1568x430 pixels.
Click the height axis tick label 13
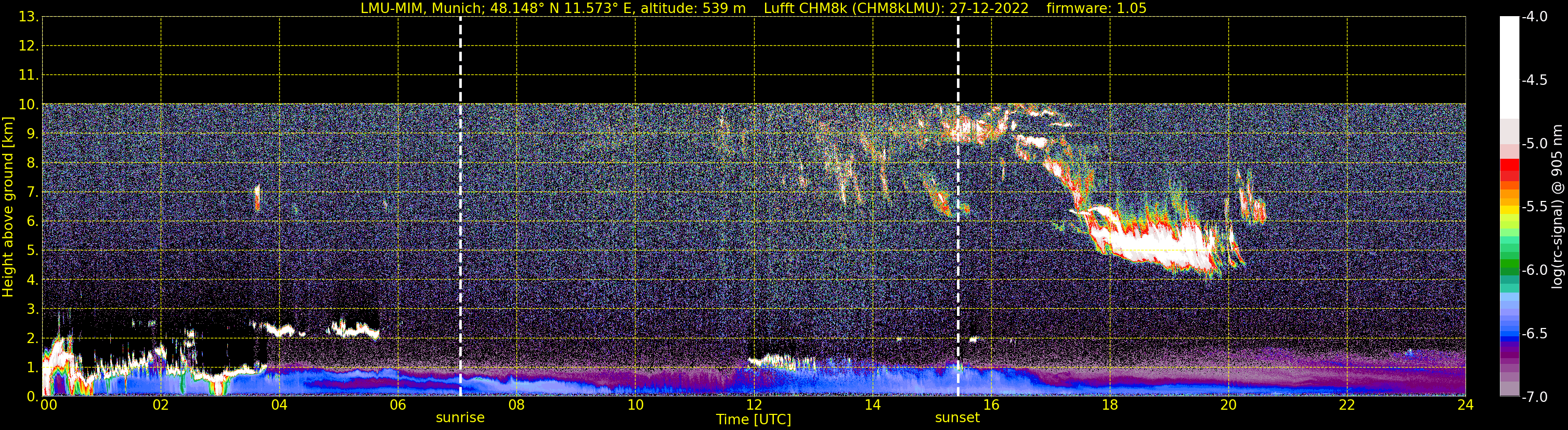[x=28, y=17]
